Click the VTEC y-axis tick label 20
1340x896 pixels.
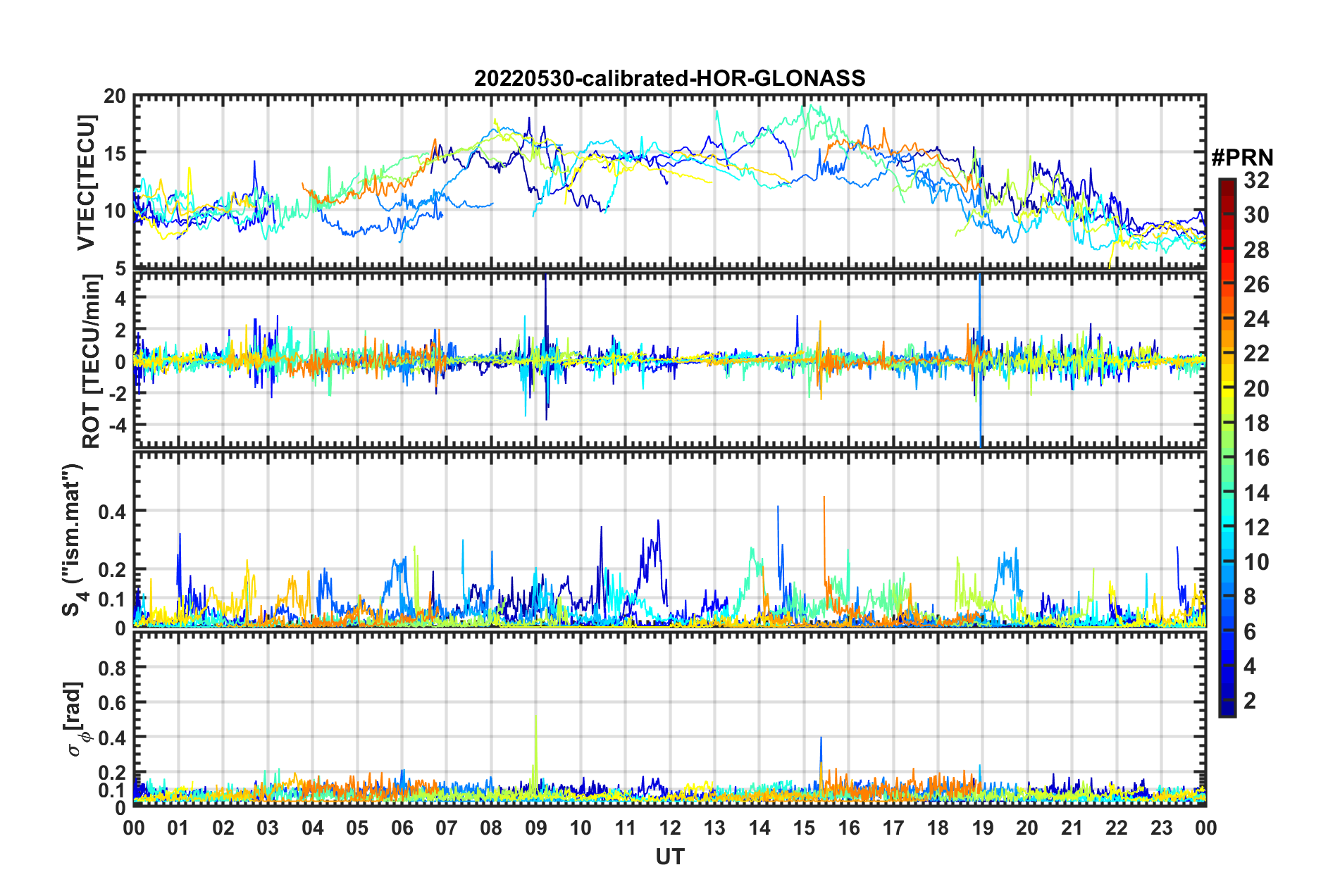pos(115,97)
